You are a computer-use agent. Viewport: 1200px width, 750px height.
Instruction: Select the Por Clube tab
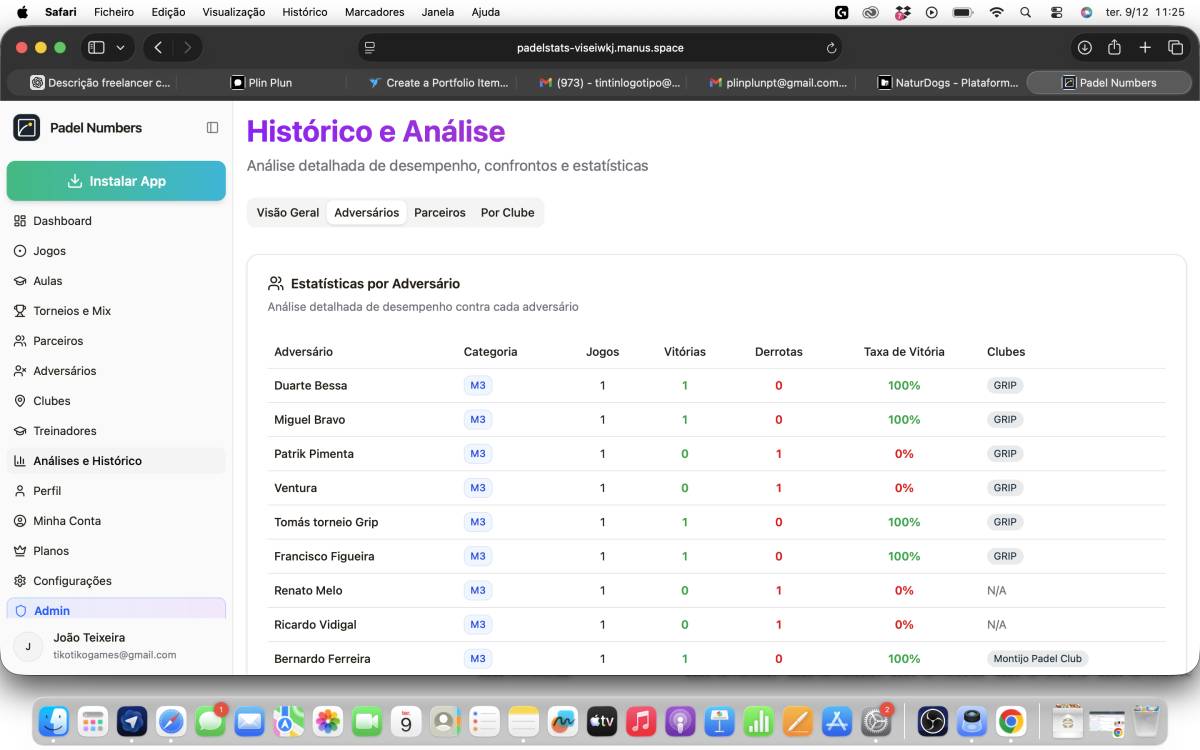coord(507,213)
